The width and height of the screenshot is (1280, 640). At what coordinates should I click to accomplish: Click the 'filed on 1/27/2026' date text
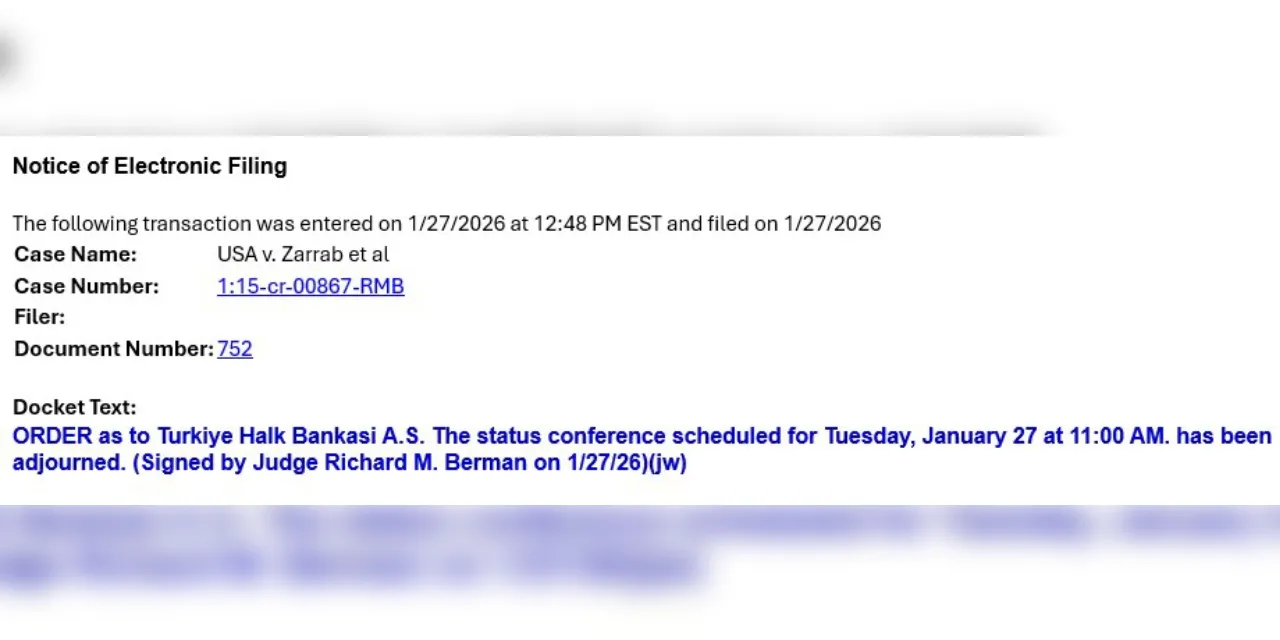pyautogui.click(x=800, y=224)
